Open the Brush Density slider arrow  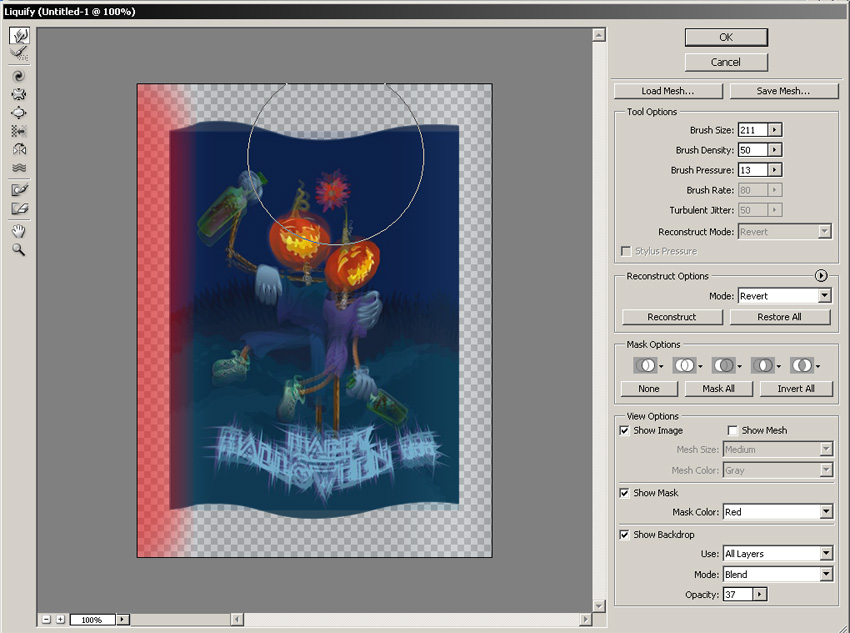pos(775,150)
